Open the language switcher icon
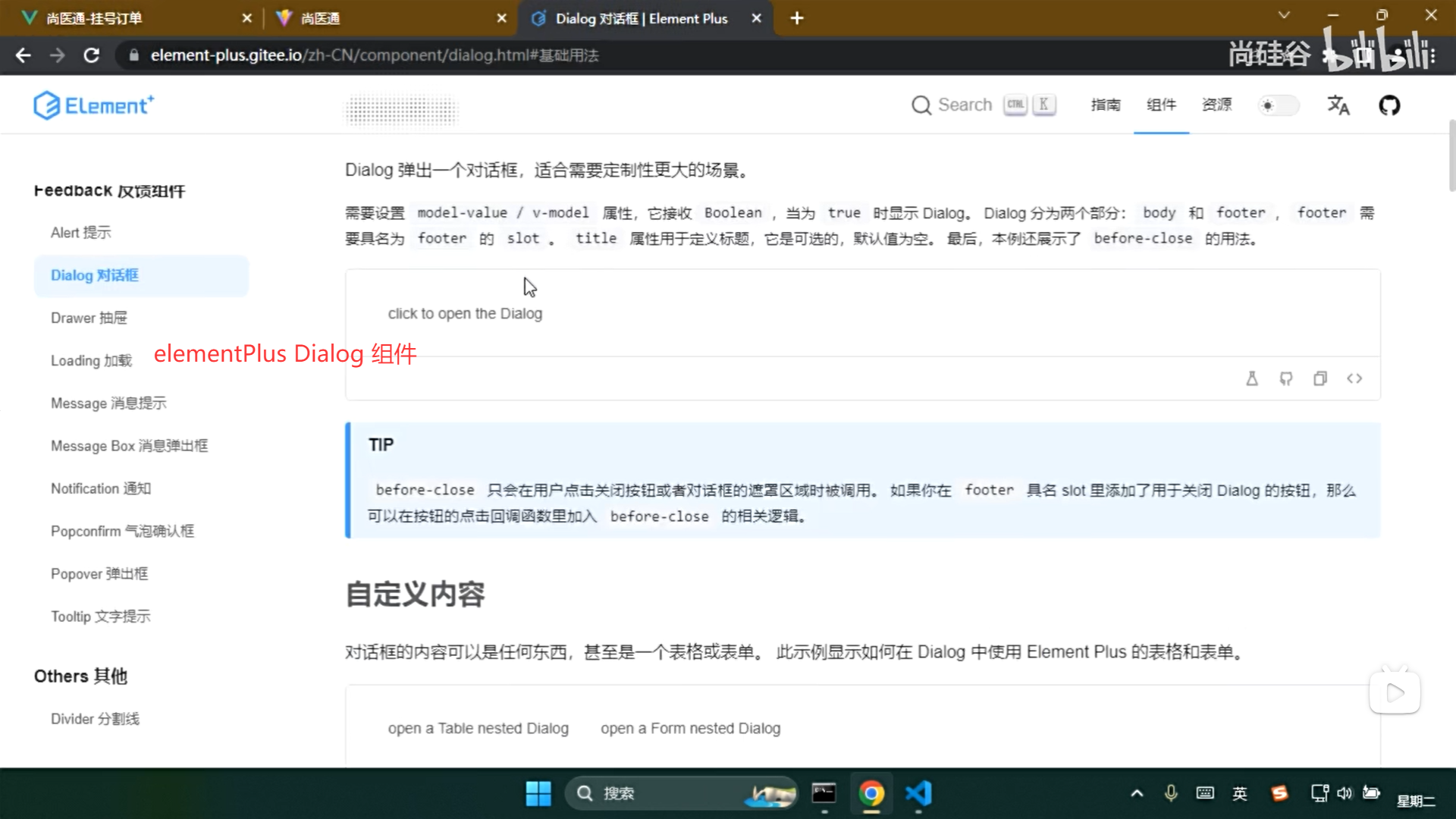 tap(1338, 105)
